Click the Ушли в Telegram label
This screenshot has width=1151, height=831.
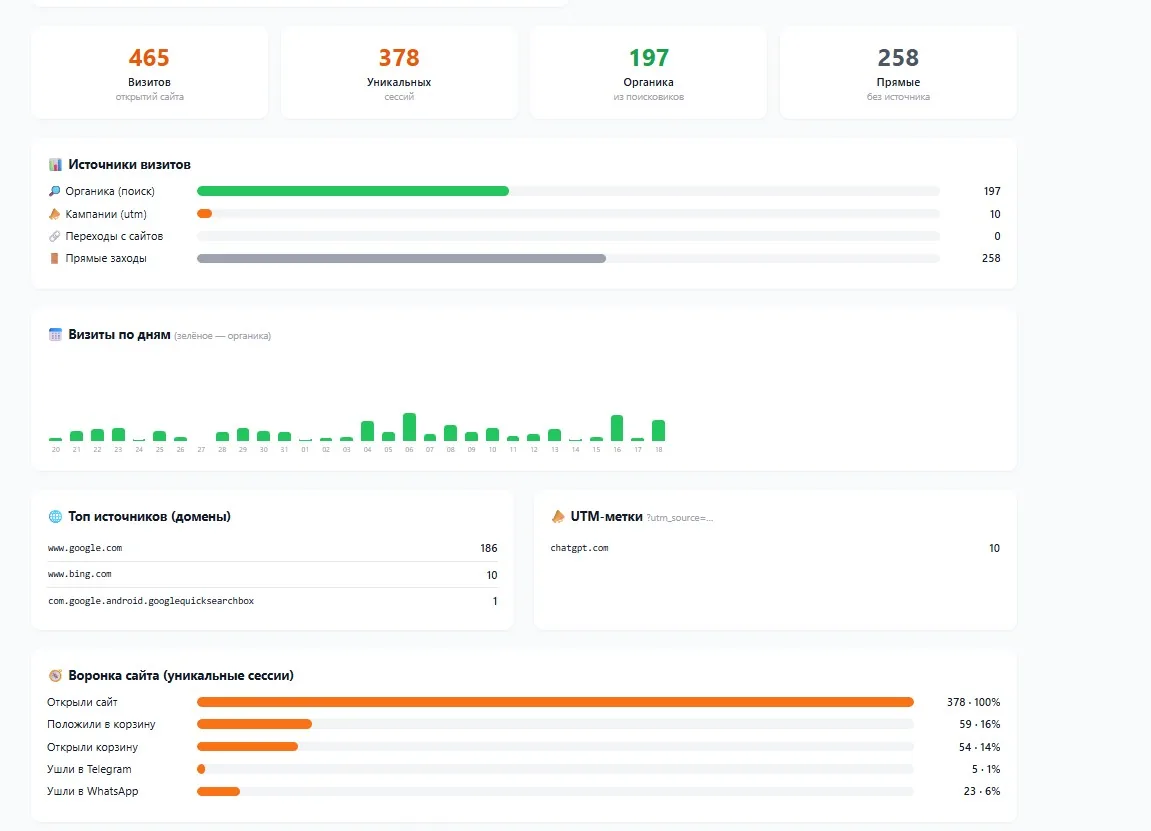90,769
